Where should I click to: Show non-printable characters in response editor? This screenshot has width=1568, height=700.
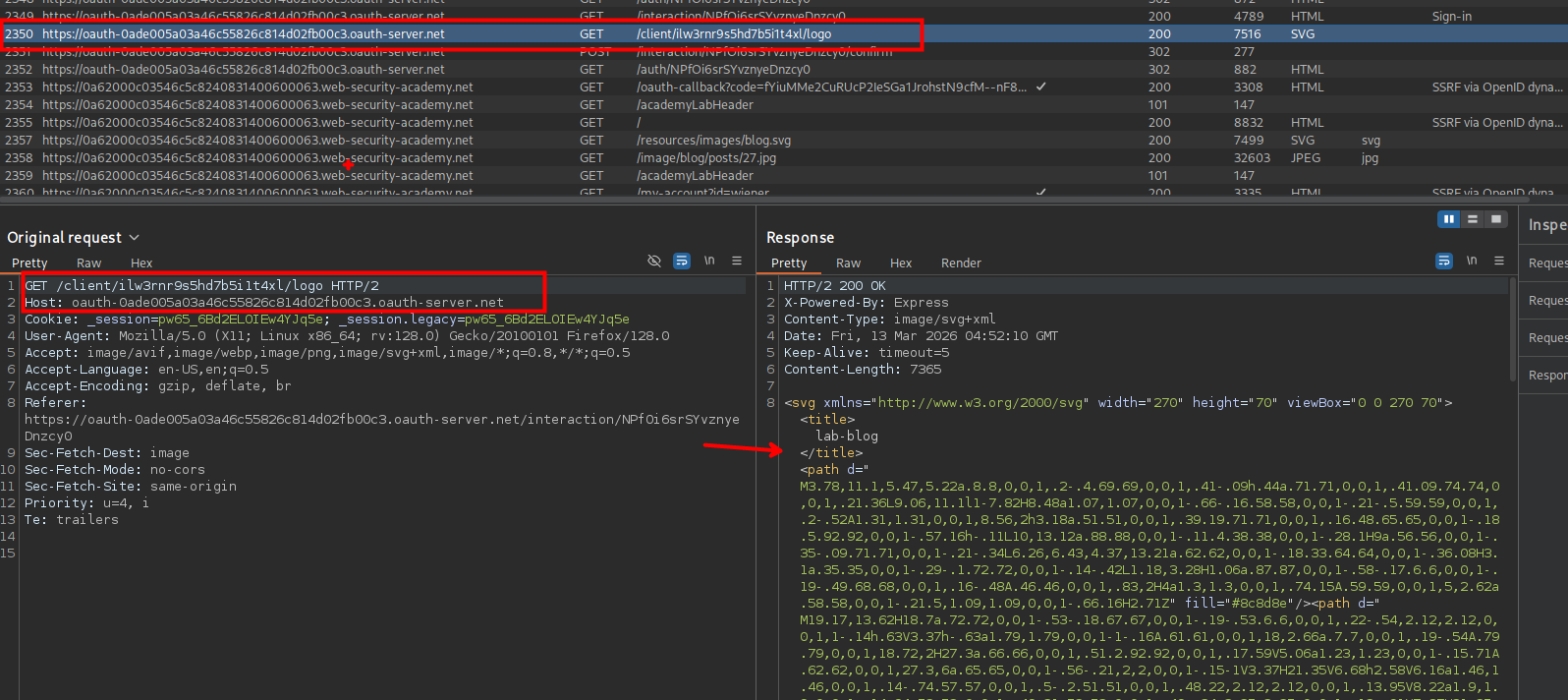pyautogui.click(x=1472, y=261)
